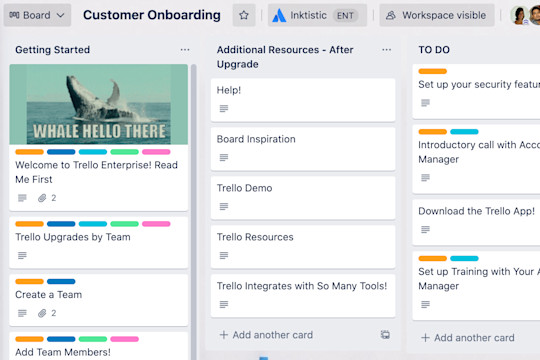Open Introductory call with Account Manager card
The image size is (540, 360).
point(476,159)
